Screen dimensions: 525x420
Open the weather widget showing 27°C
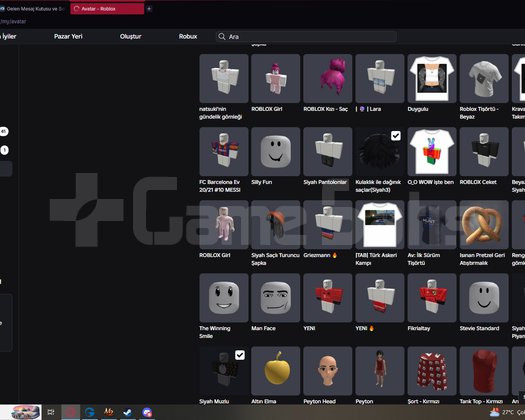[x=507, y=412]
